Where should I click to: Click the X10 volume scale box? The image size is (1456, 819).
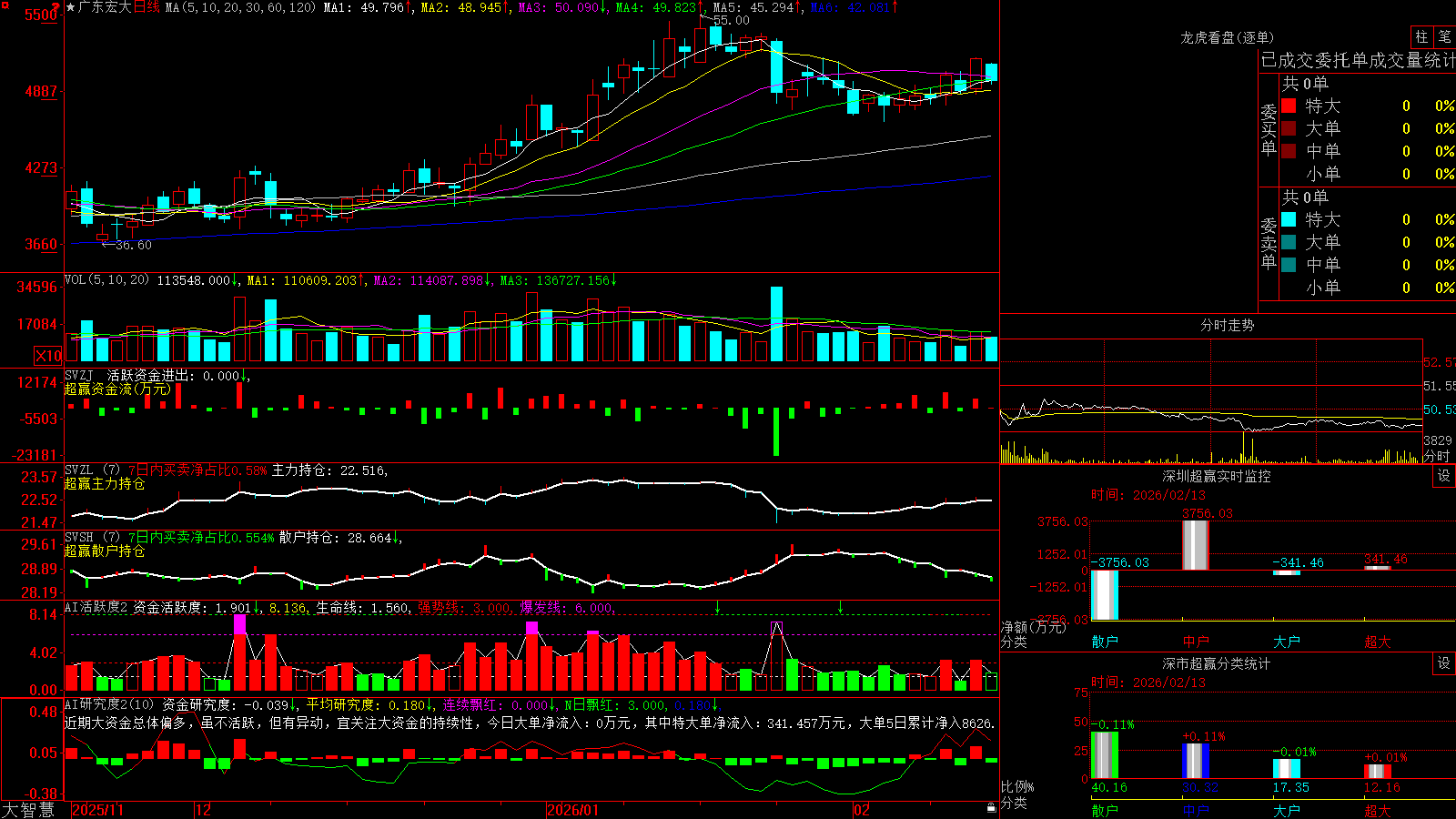[48, 356]
